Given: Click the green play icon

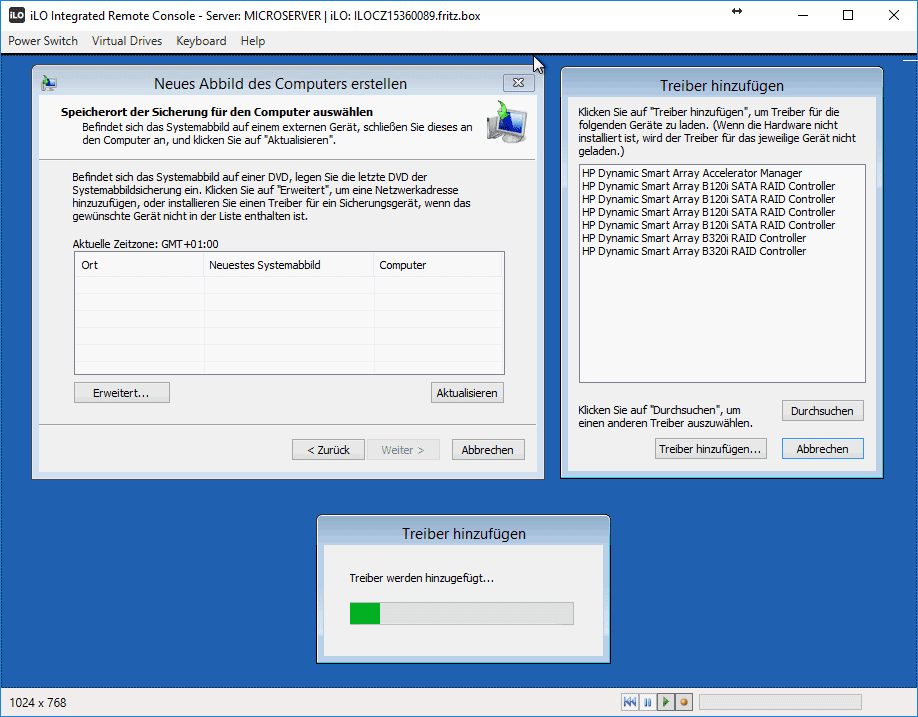Looking at the screenshot, I should click(666, 701).
